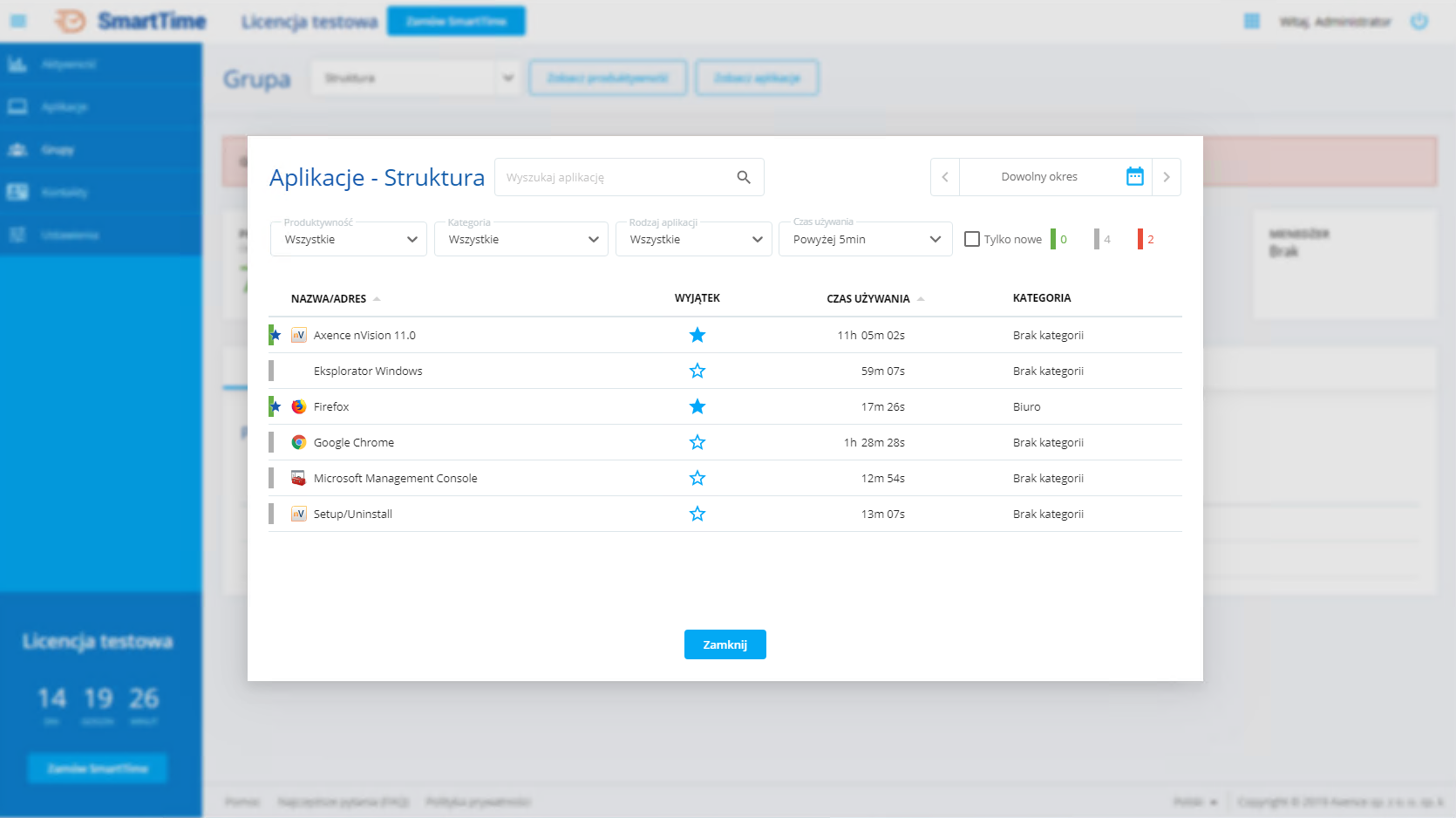The image size is (1456, 818).
Task: Click the Zamknij button
Action: pyautogui.click(x=725, y=644)
